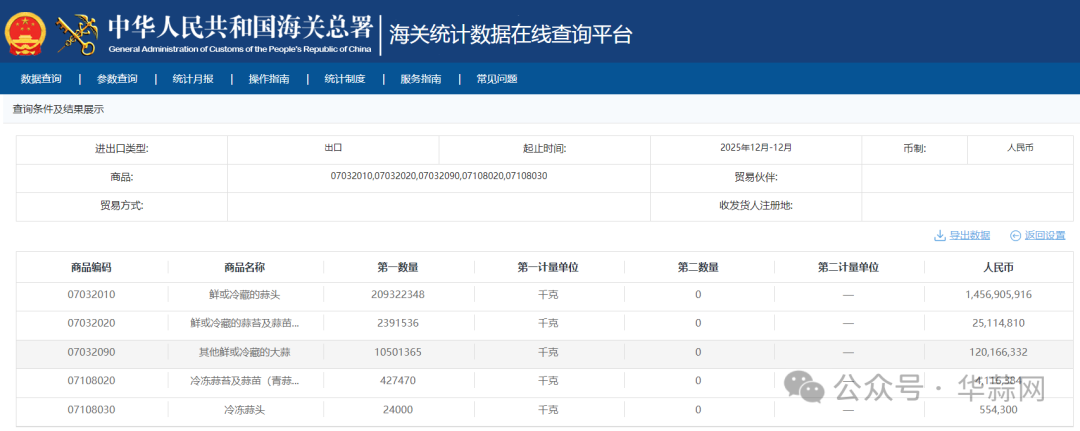Image resolution: width=1080 pixels, height=431 pixels.
Task: Click the golden customs key logo
Action: click(78, 34)
